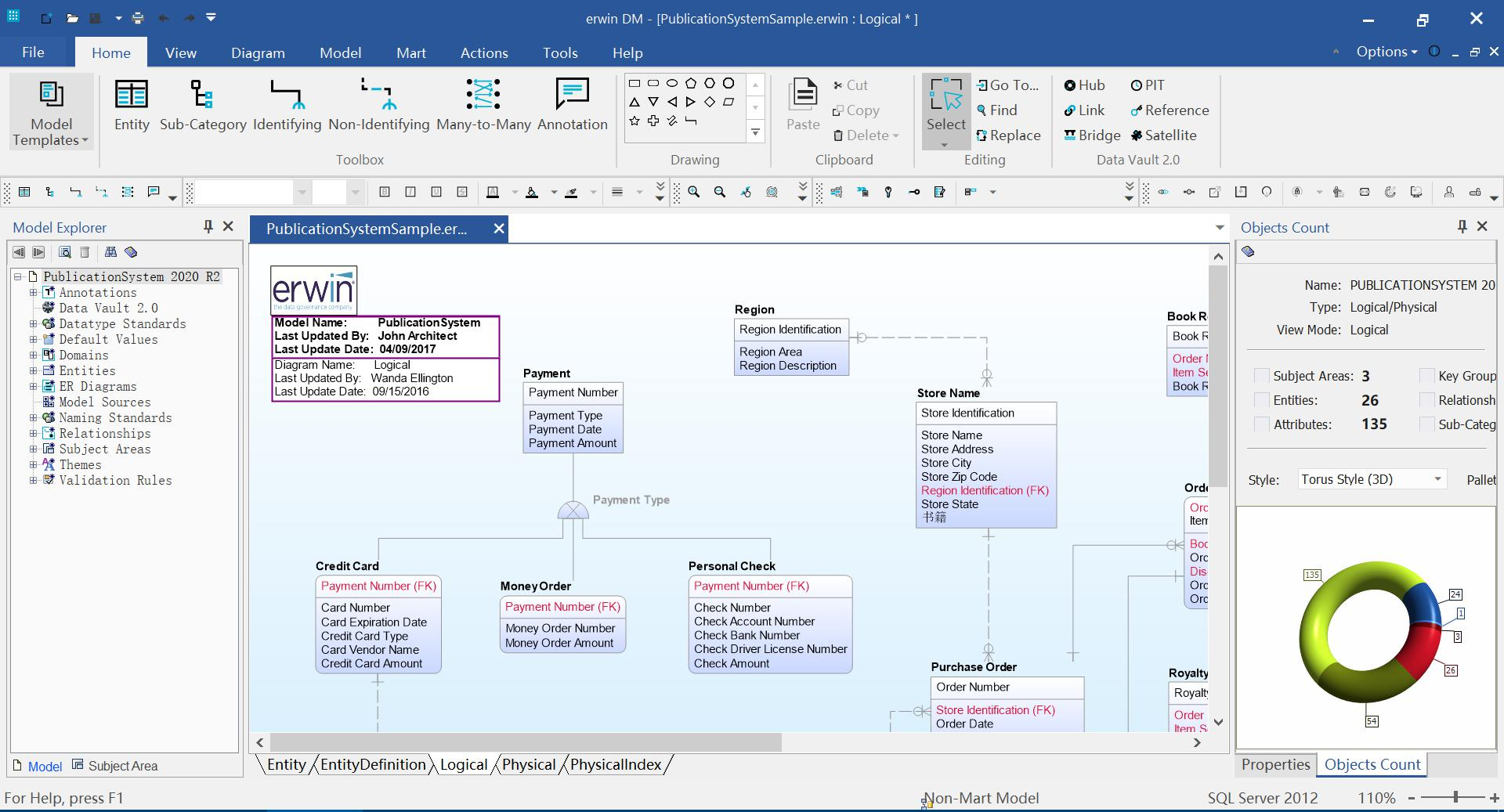Click the binoculars icon in Model Explorer
Viewport: 1504px width, 812px height.
tap(110, 252)
